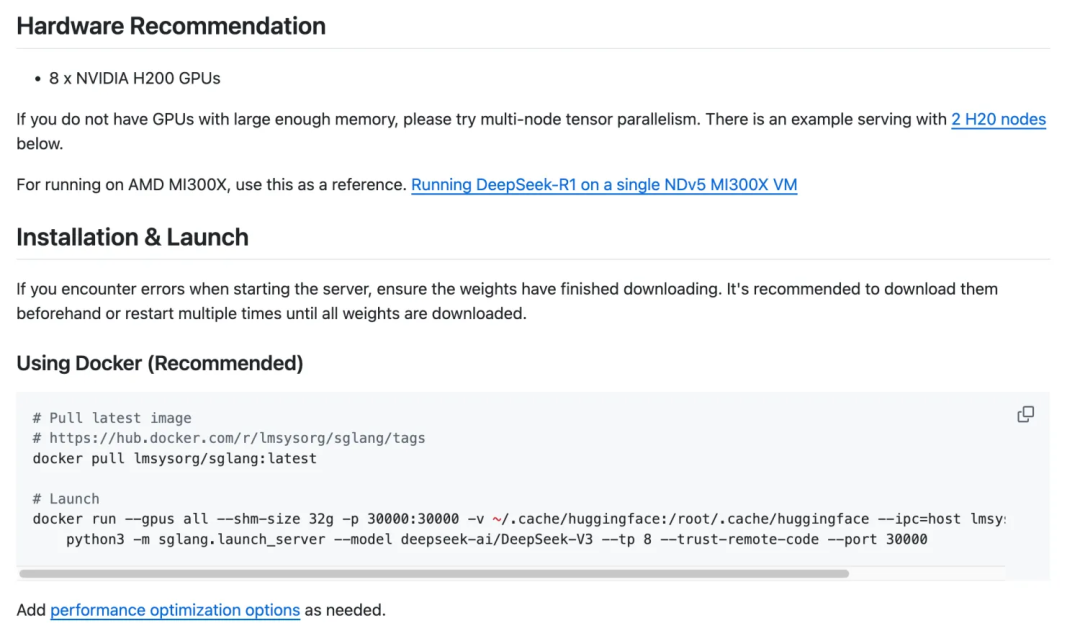Screen dimensions: 1080x631
Task: Click the Hardware Recommendation heading
Action: coord(171,26)
